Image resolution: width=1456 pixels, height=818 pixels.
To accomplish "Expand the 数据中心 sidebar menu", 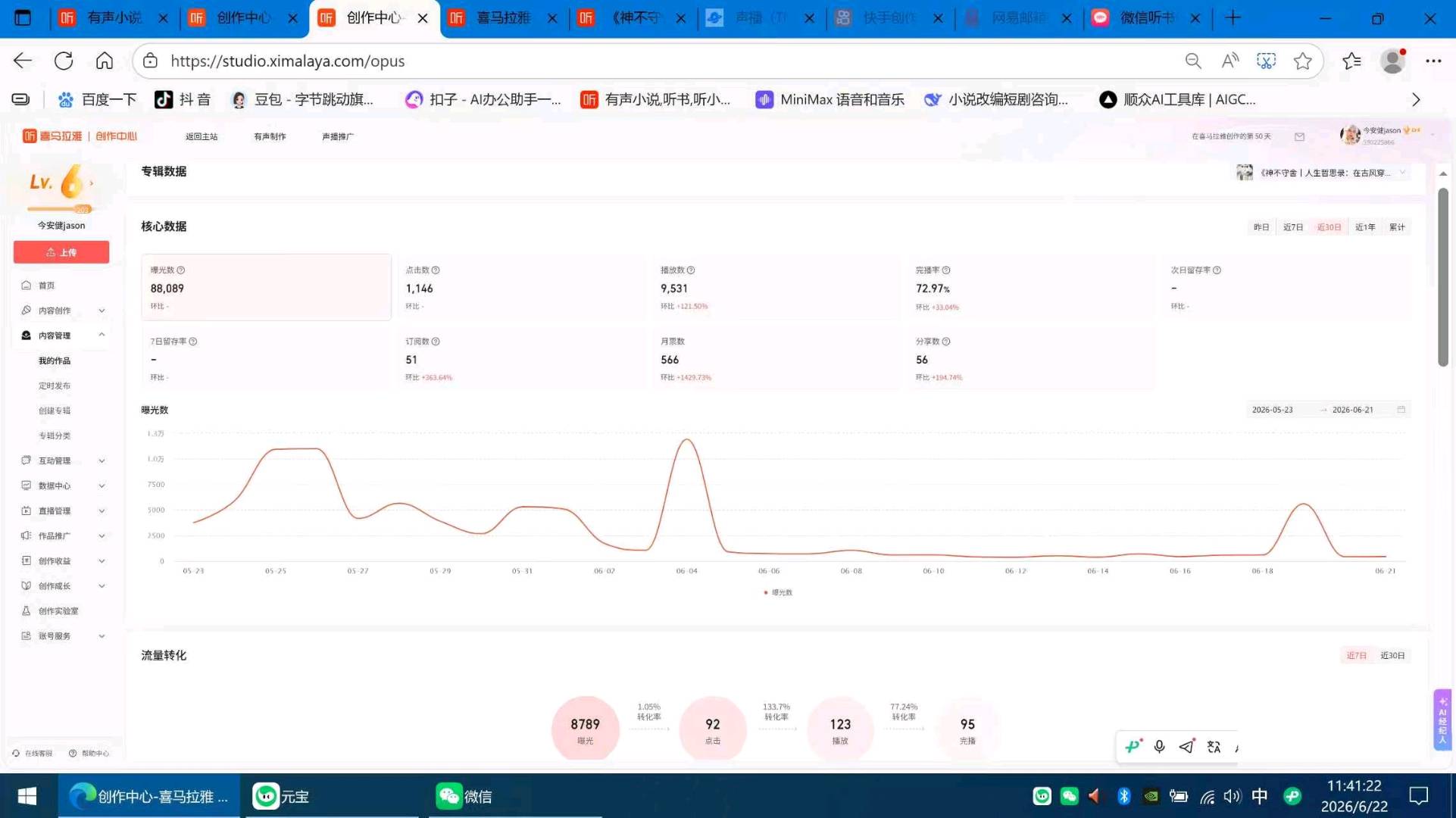I will click(102, 485).
